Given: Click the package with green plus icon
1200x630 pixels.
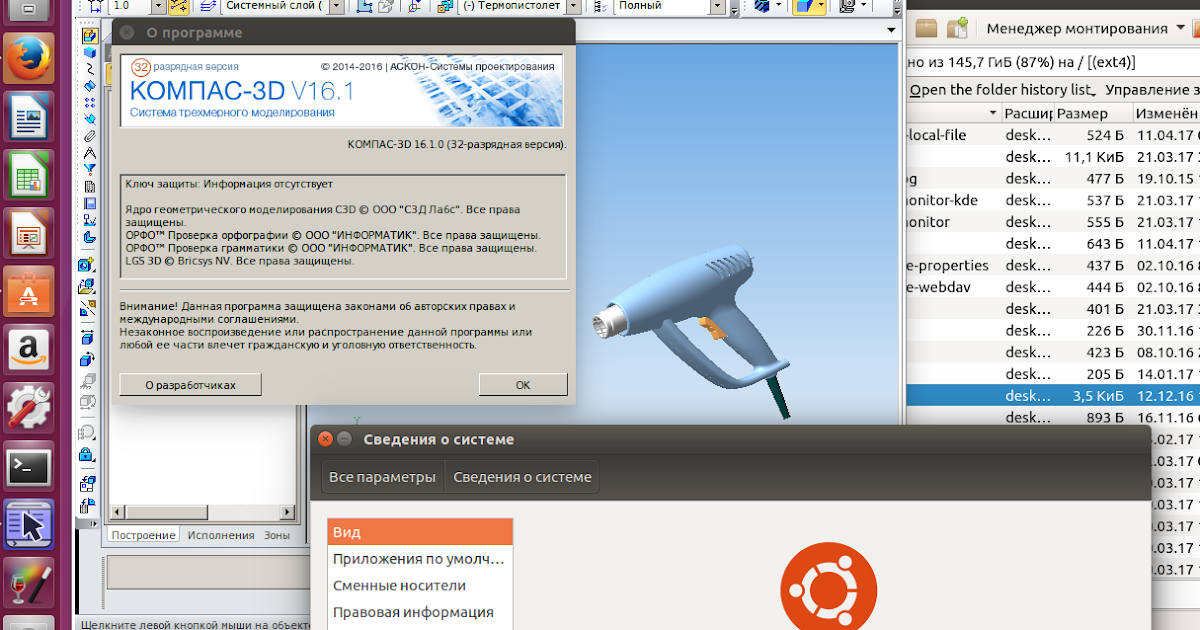Looking at the screenshot, I should click(x=959, y=27).
